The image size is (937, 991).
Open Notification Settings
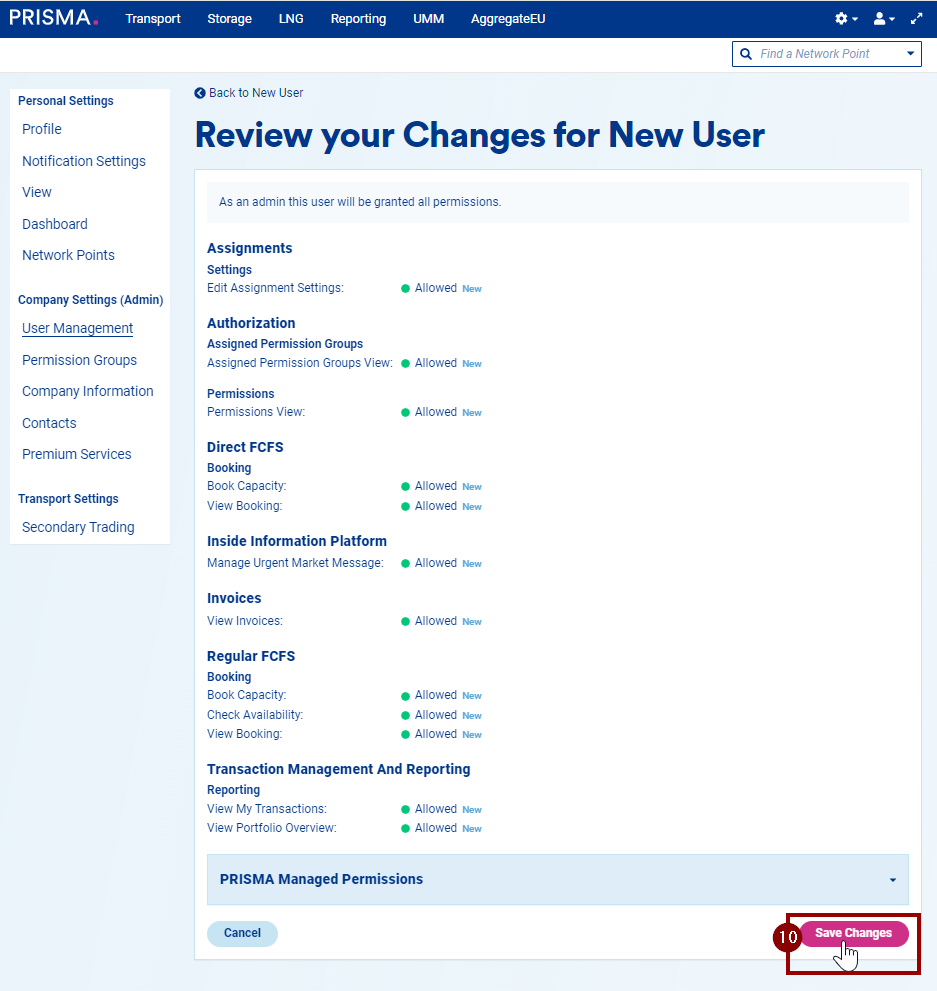tap(84, 161)
